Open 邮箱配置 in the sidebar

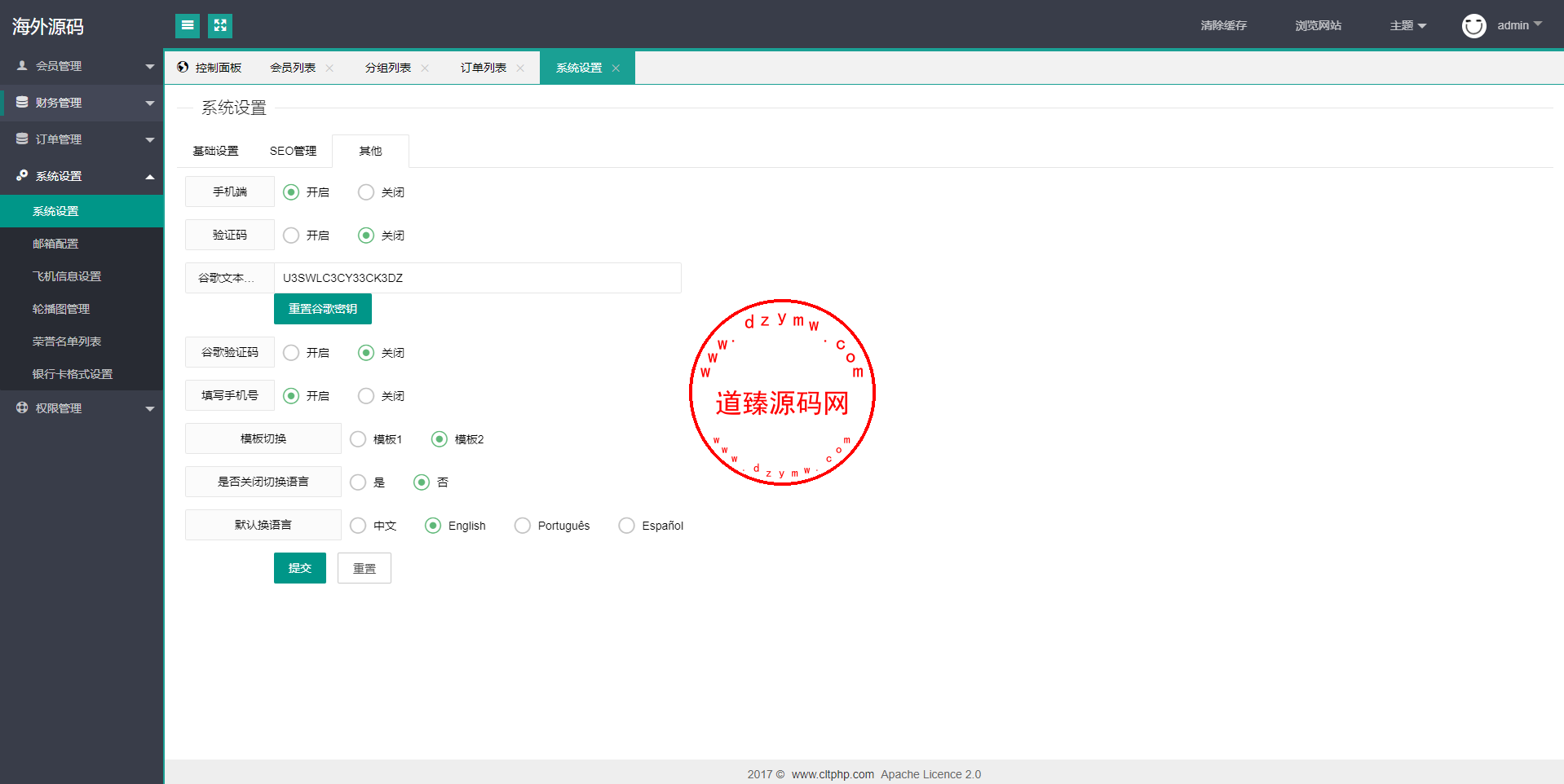82,244
